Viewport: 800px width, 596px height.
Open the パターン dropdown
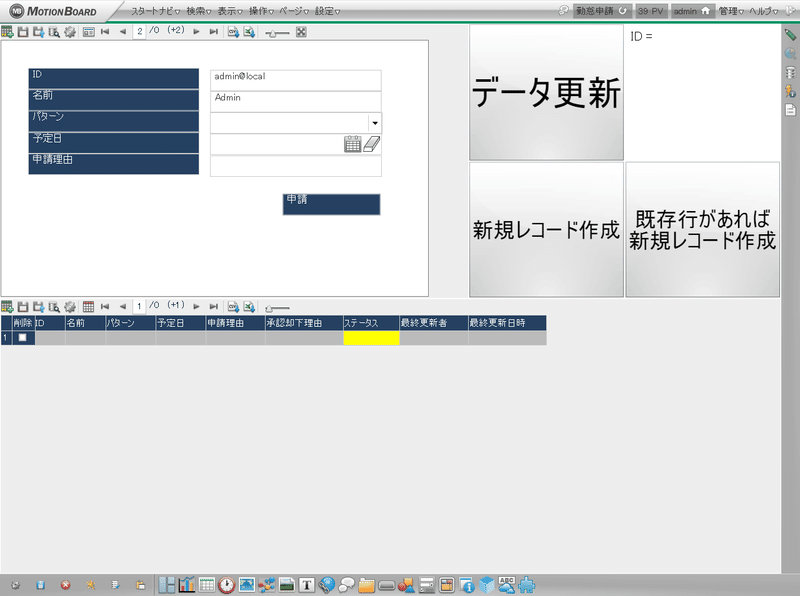pos(375,122)
